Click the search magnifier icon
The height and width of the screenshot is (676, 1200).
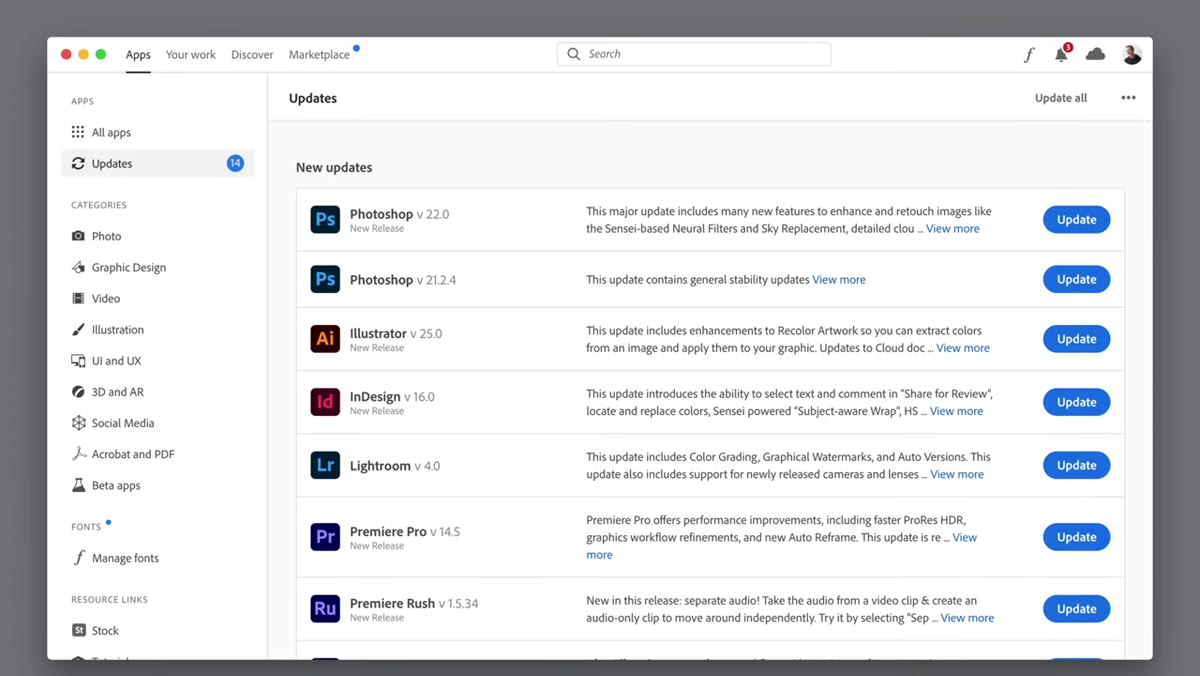coord(573,54)
